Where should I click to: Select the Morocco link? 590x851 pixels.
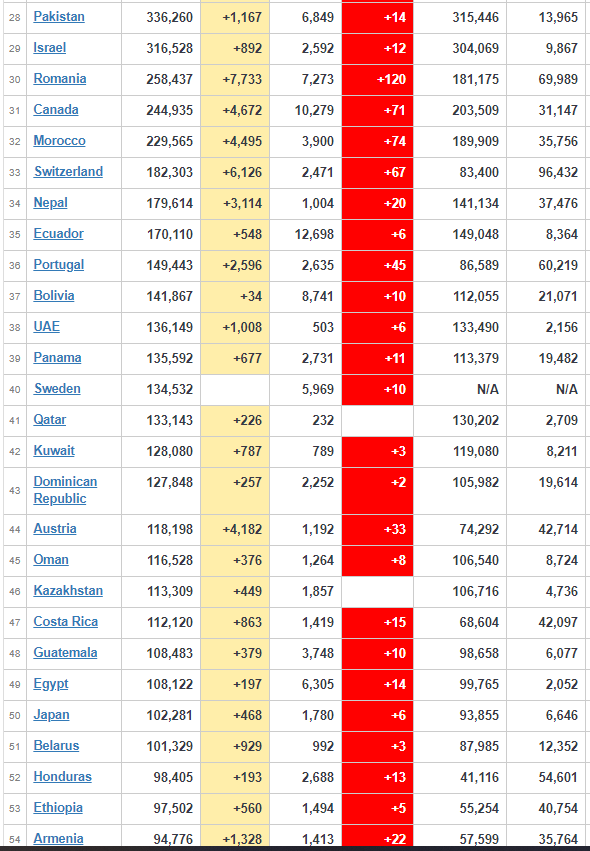59,141
